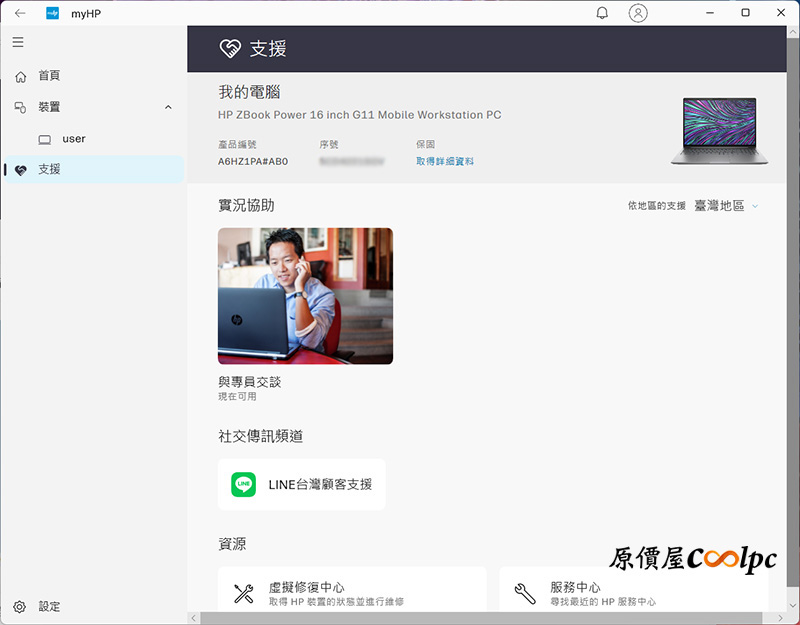Click the vertical scrollbar down arrow
The height and width of the screenshot is (625, 800).
(793, 606)
